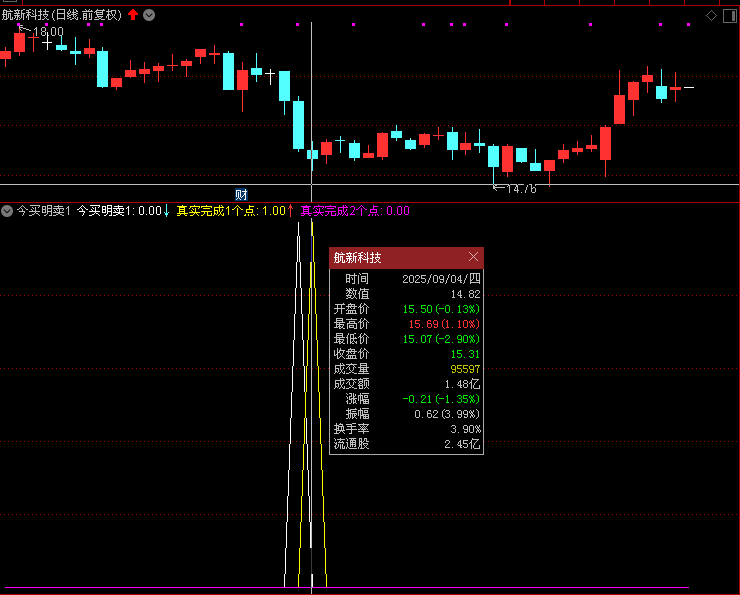The height and width of the screenshot is (595, 740).
Task: Click the 最高价 value 15.69(1.10%)
Action: coord(444,324)
